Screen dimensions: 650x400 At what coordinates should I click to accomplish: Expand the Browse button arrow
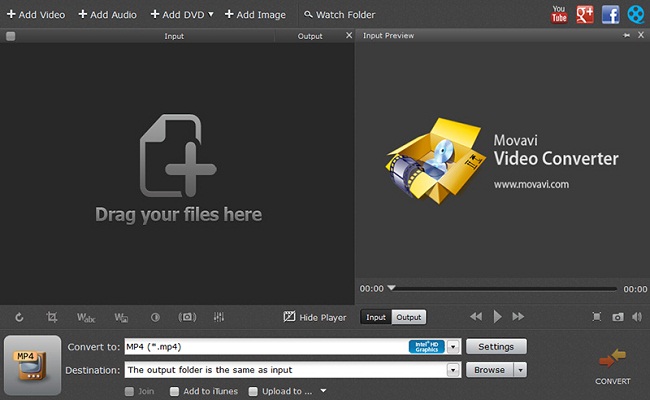tap(520, 369)
